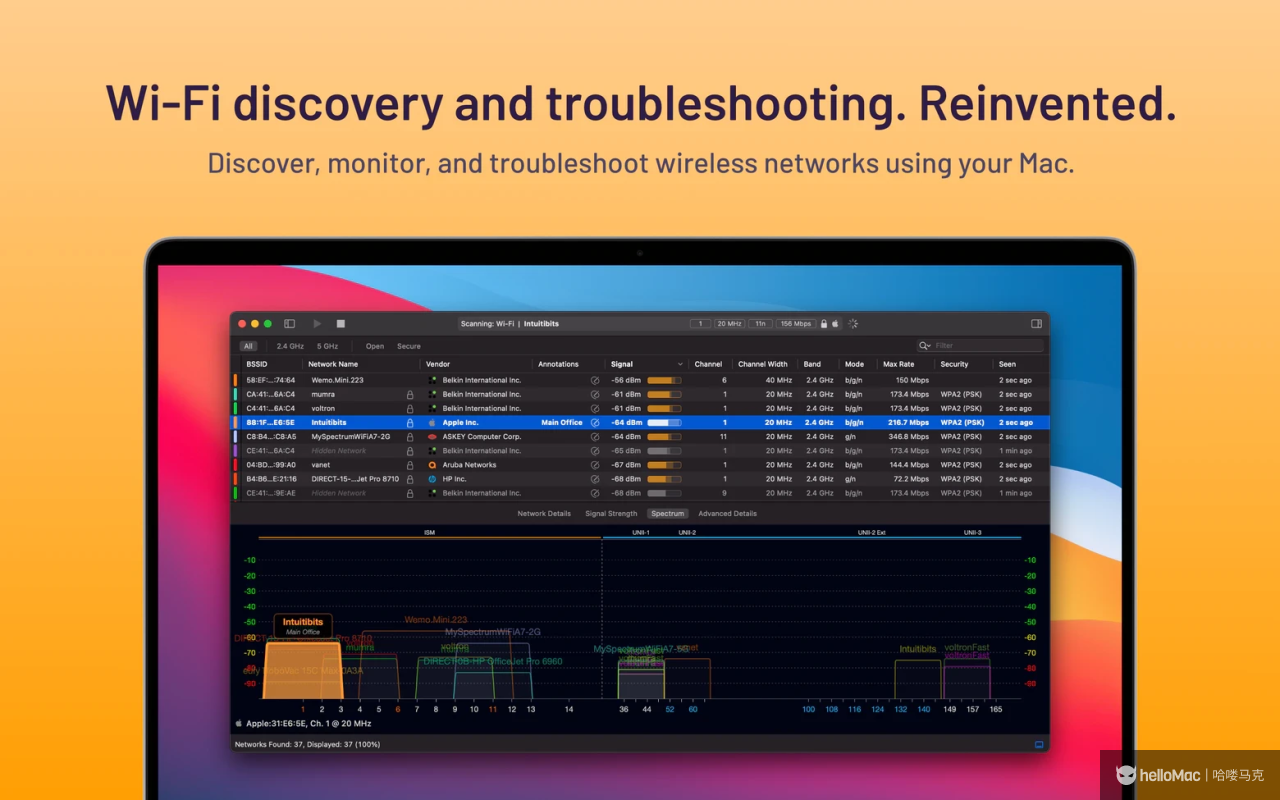This screenshot has height=800, width=1280.
Task: Click the Apple vendor logo in Intuitibits row
Action: (432, 423)
